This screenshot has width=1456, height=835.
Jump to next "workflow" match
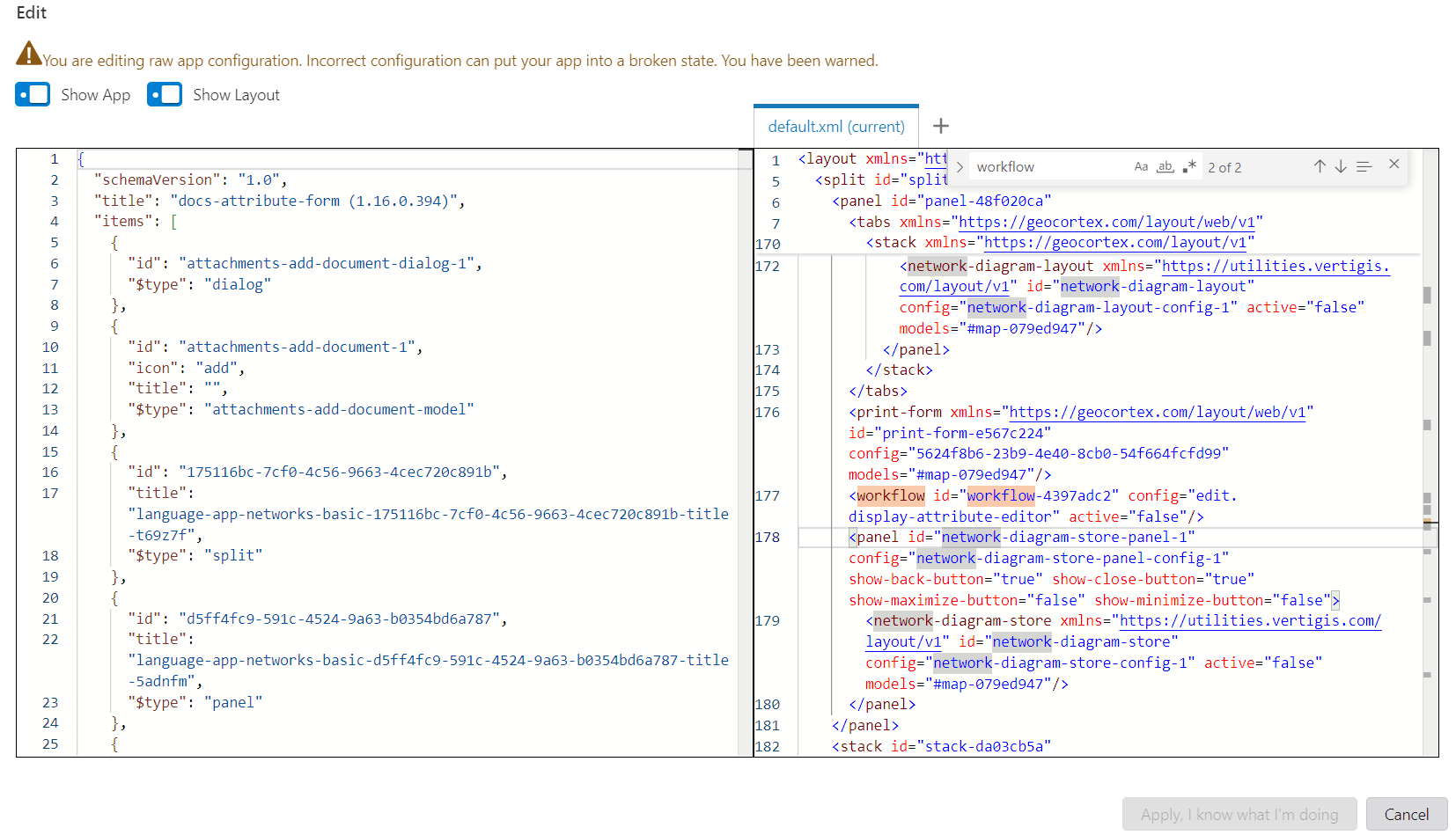(x=1341, y=165)
